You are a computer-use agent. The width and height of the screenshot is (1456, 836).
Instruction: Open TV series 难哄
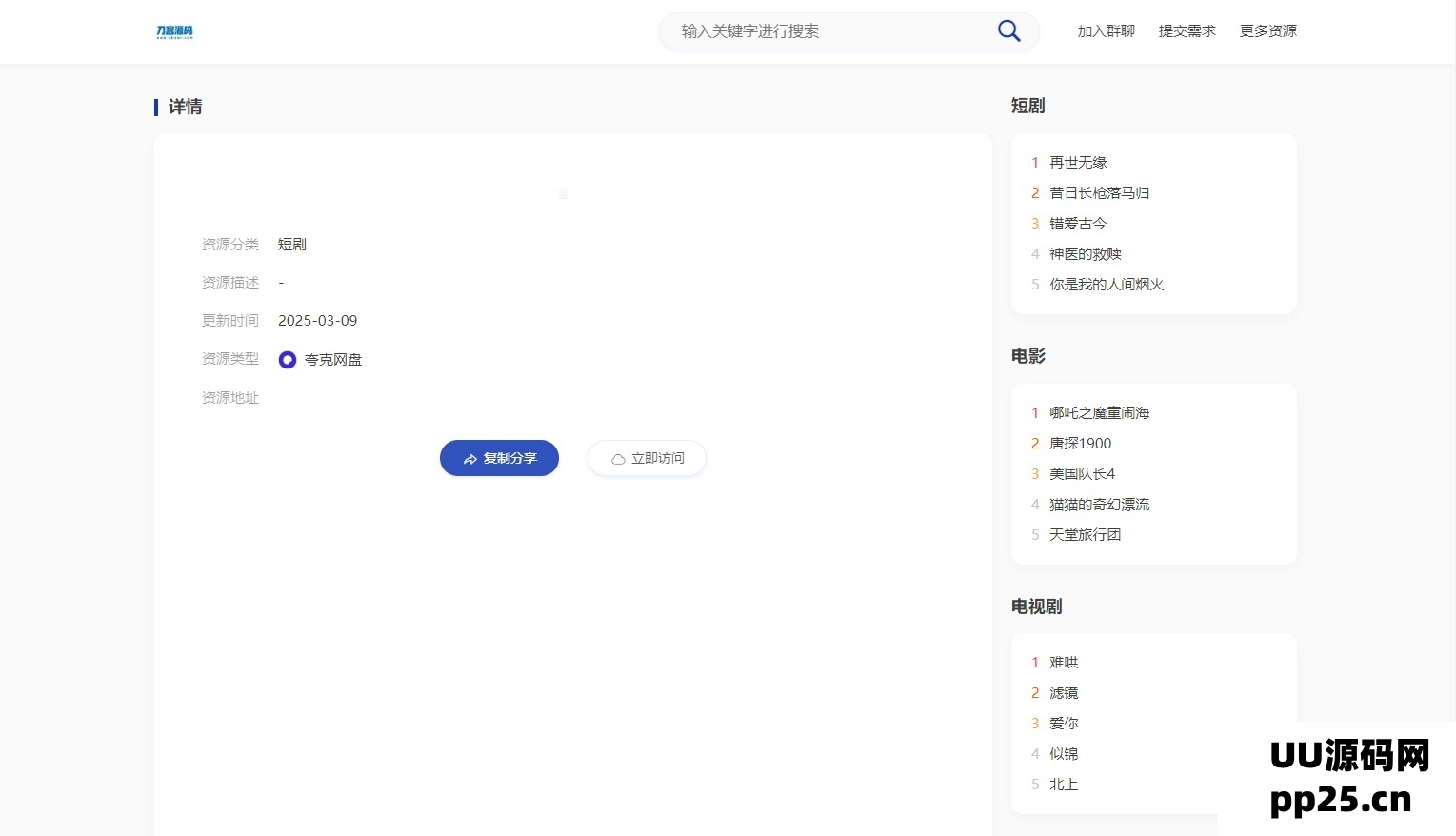coord(1064,663)
